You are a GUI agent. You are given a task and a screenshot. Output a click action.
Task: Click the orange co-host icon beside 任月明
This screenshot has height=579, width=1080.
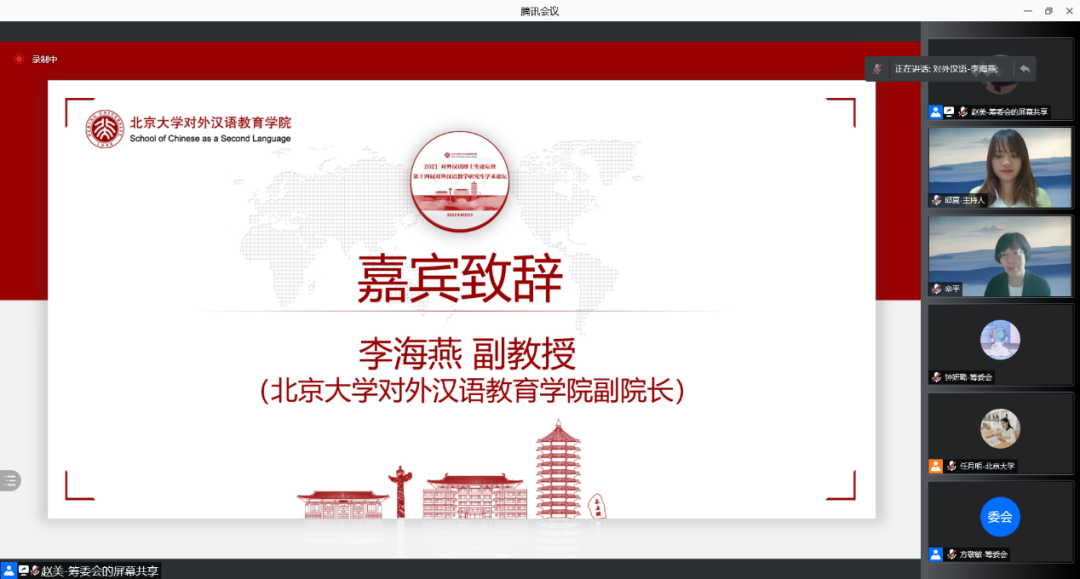tap(935, 466)
